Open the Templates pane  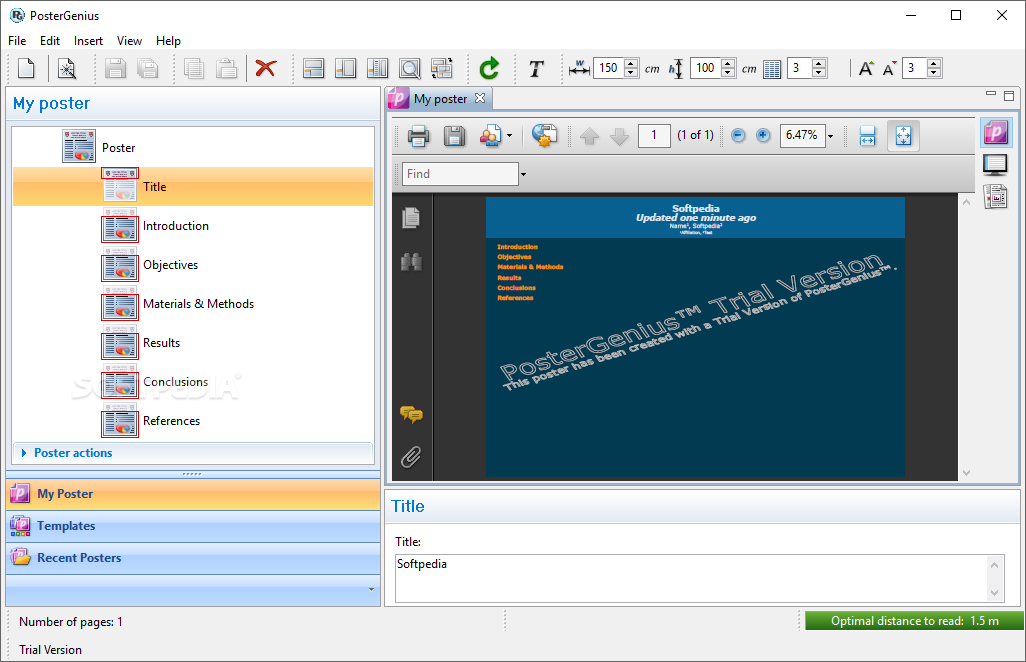point(193,526)
